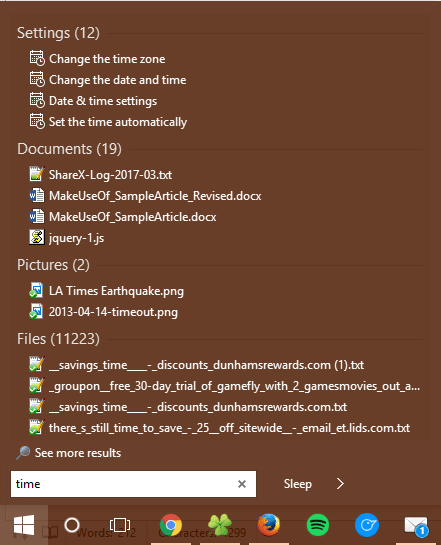Launch Firefox from taskbar
The image size is (441, 545).
(269, 525)
